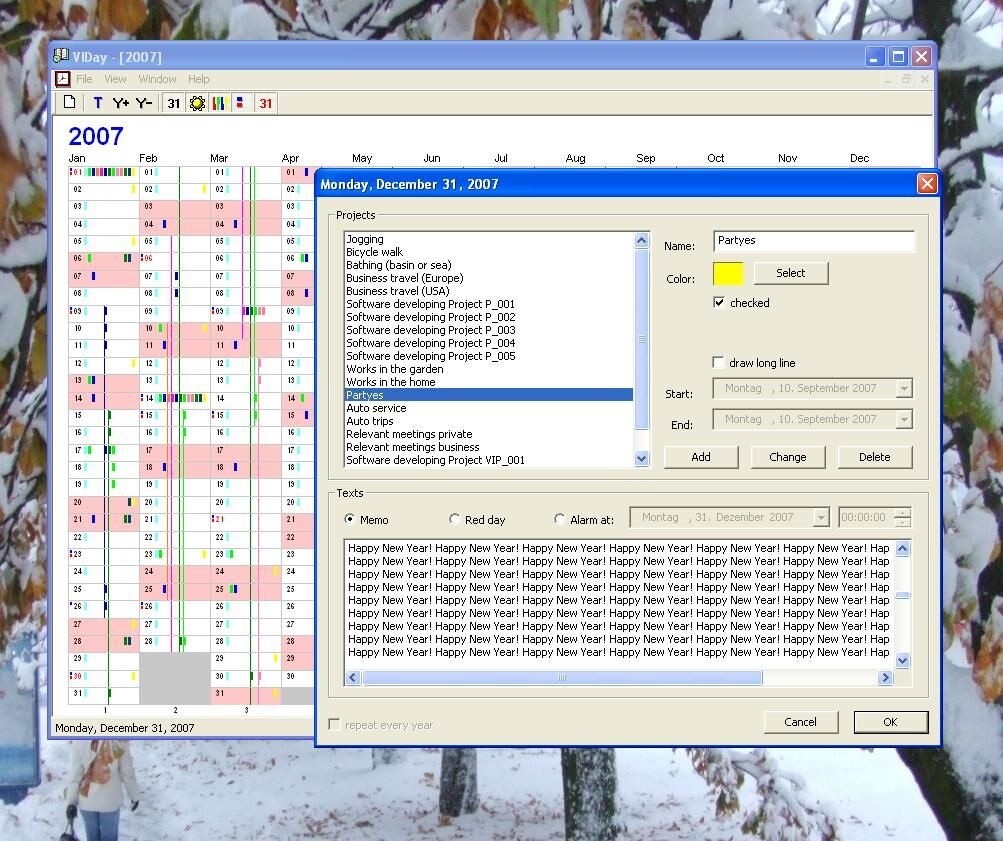The image size is (1003, 841).
Task: Click the yellow sun toolbar icon
Action: point(197,103)
